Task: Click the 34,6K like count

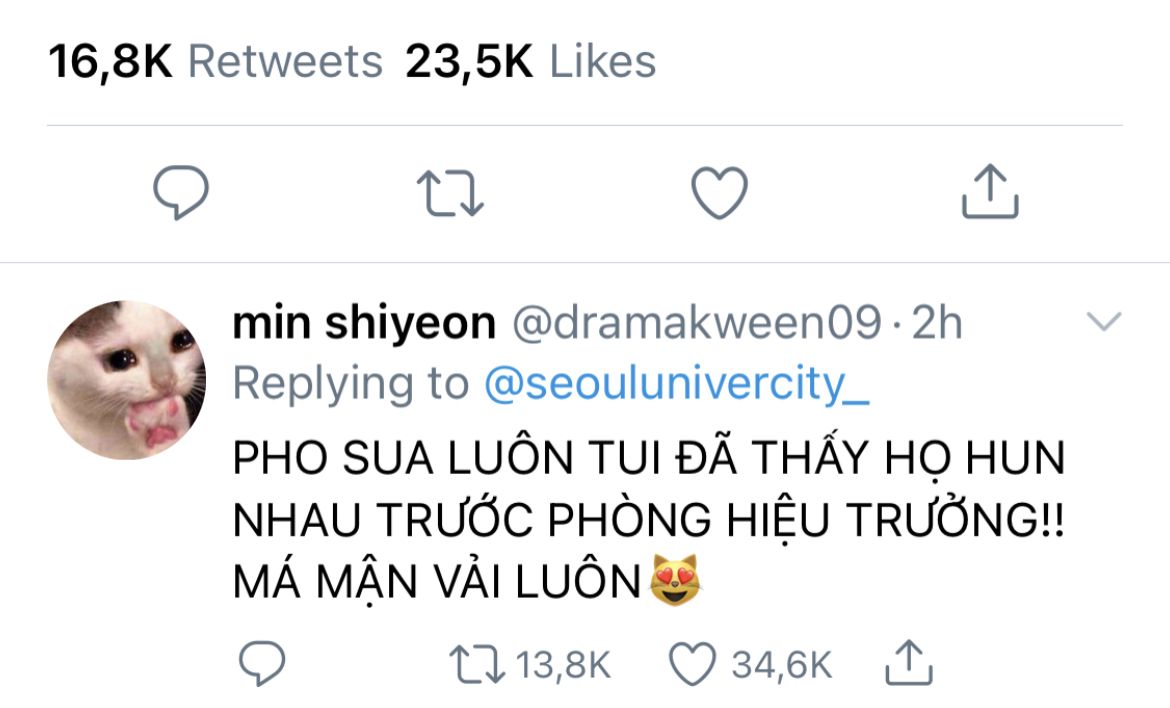Action: [781, 665]
